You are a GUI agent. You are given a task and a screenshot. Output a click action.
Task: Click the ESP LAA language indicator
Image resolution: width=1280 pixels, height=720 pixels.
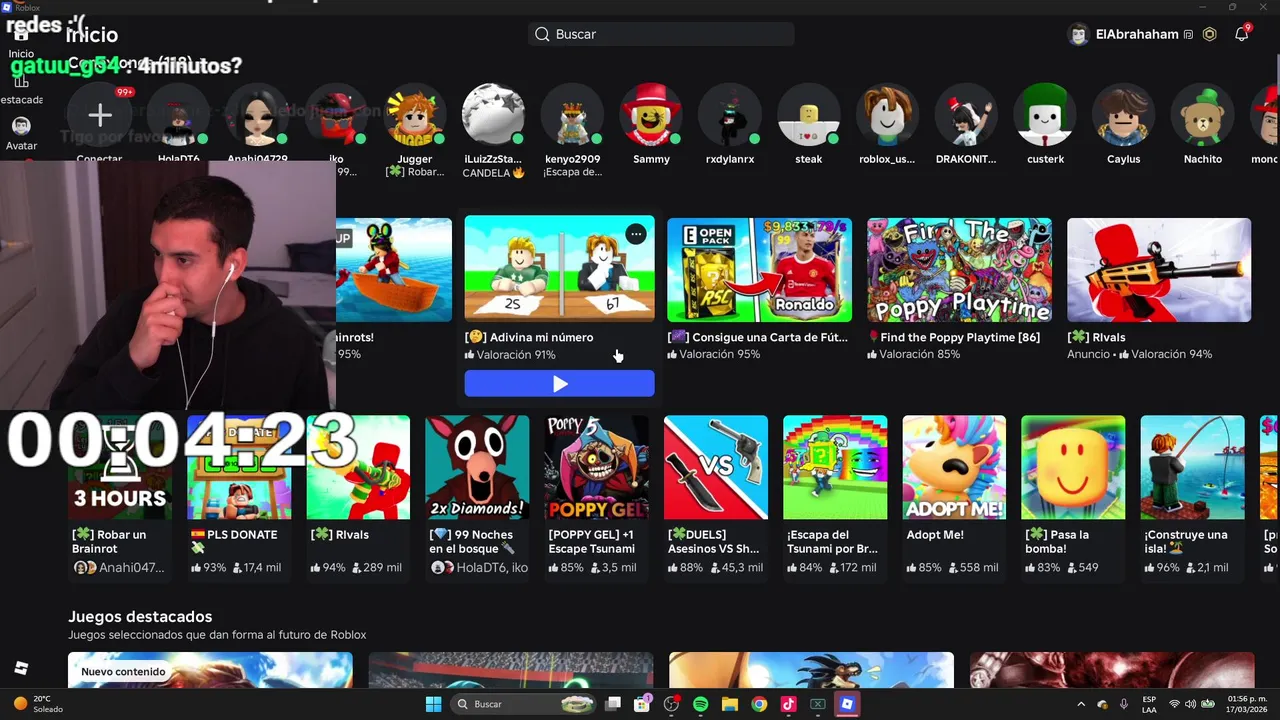pos(1149,704)
